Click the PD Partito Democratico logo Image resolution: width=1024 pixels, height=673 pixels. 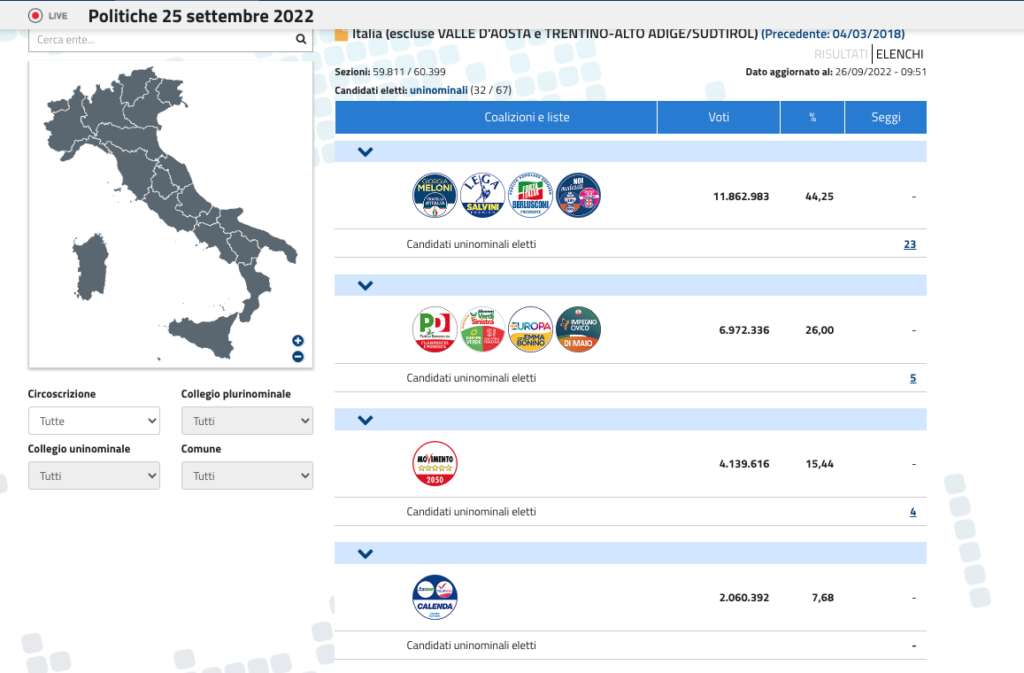point(435,329)
